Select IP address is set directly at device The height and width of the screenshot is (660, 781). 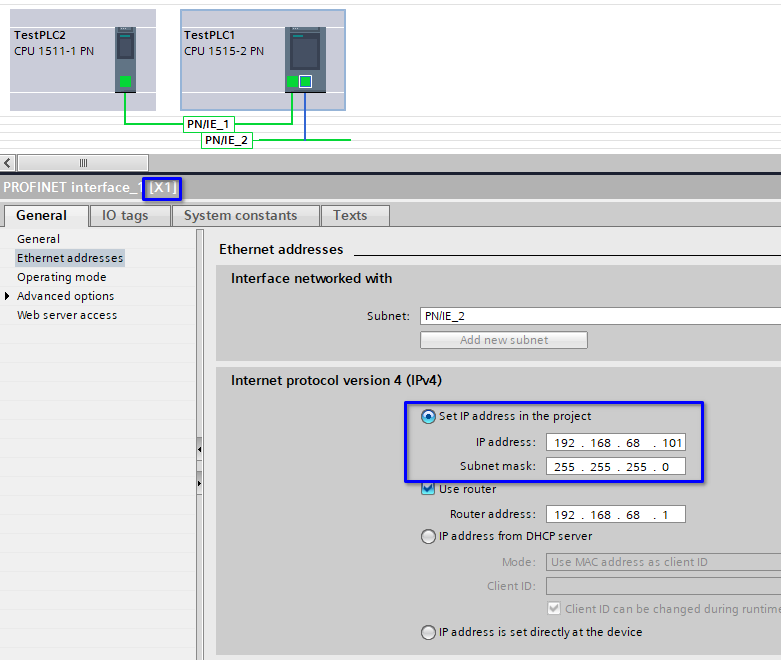pyautogui.click(x=428, y=632)
